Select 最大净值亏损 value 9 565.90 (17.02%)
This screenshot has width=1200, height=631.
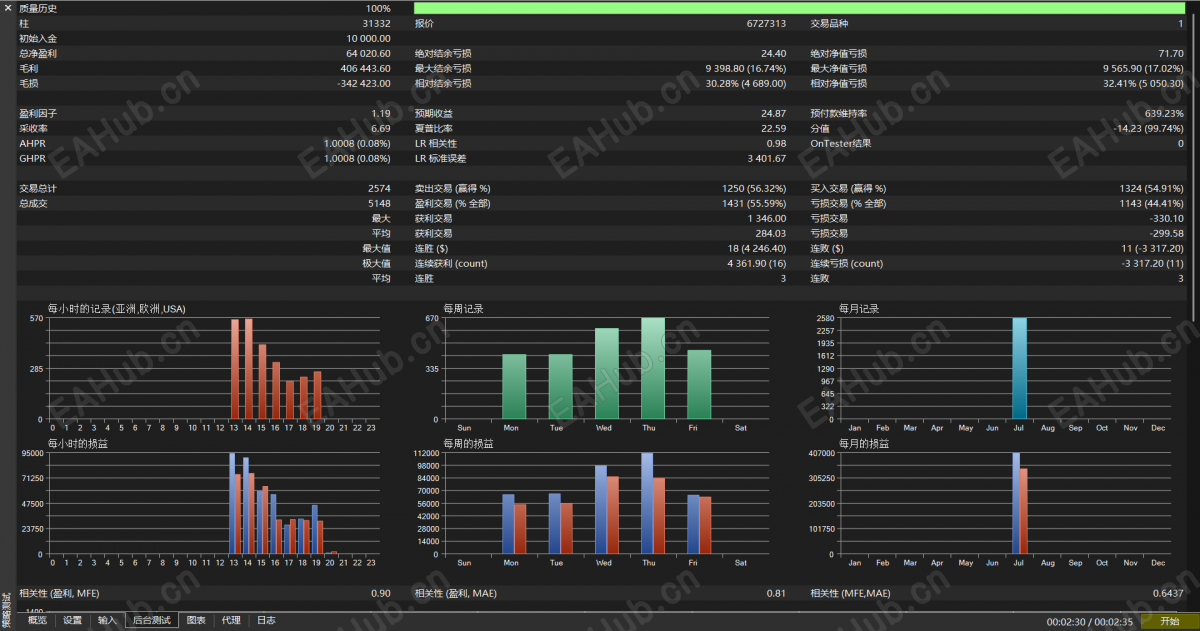pos(1143,68)
